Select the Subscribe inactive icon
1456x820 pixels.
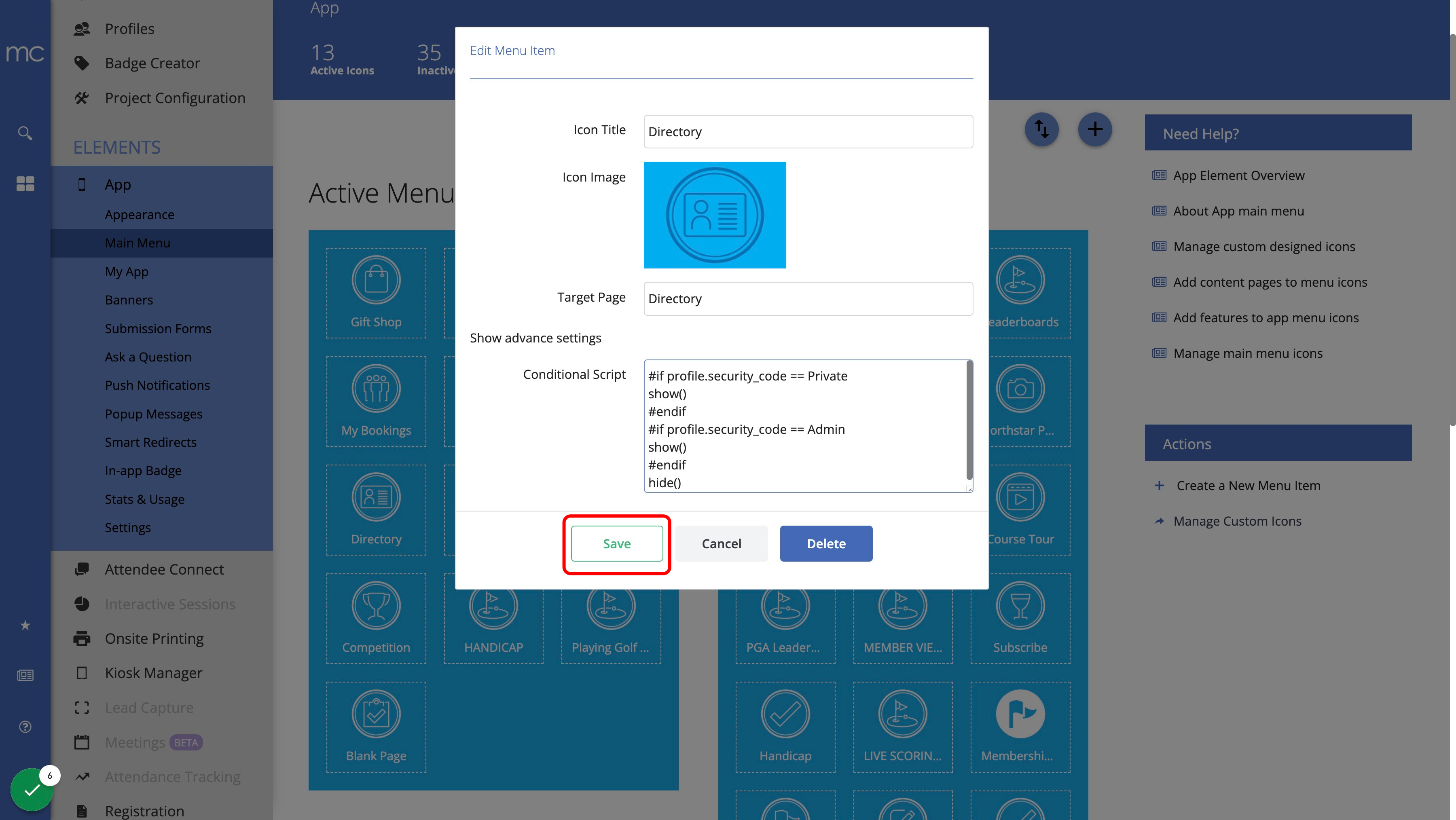tap(1020, 618)
